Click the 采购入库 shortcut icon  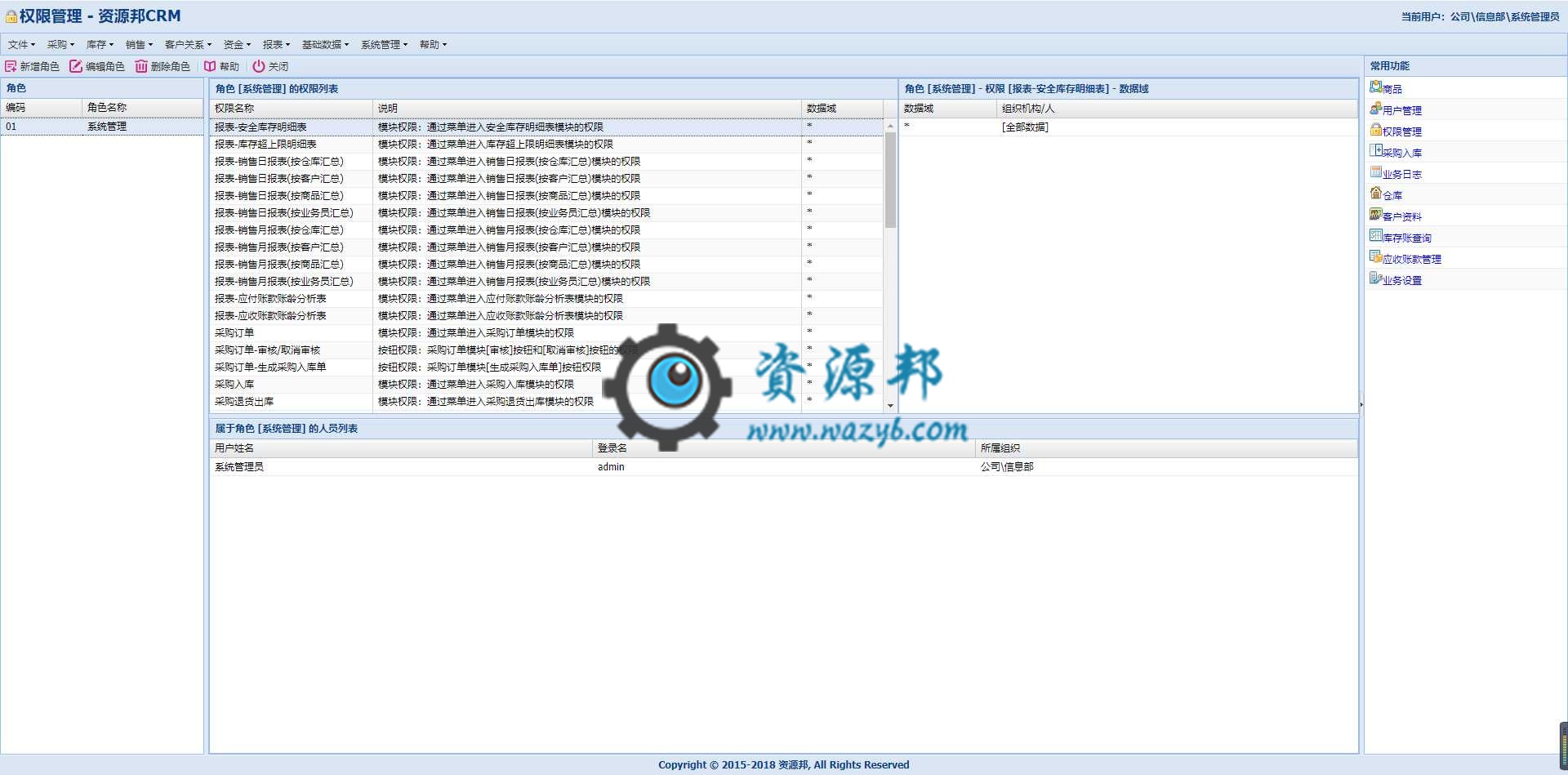[x=1376, y=150]
